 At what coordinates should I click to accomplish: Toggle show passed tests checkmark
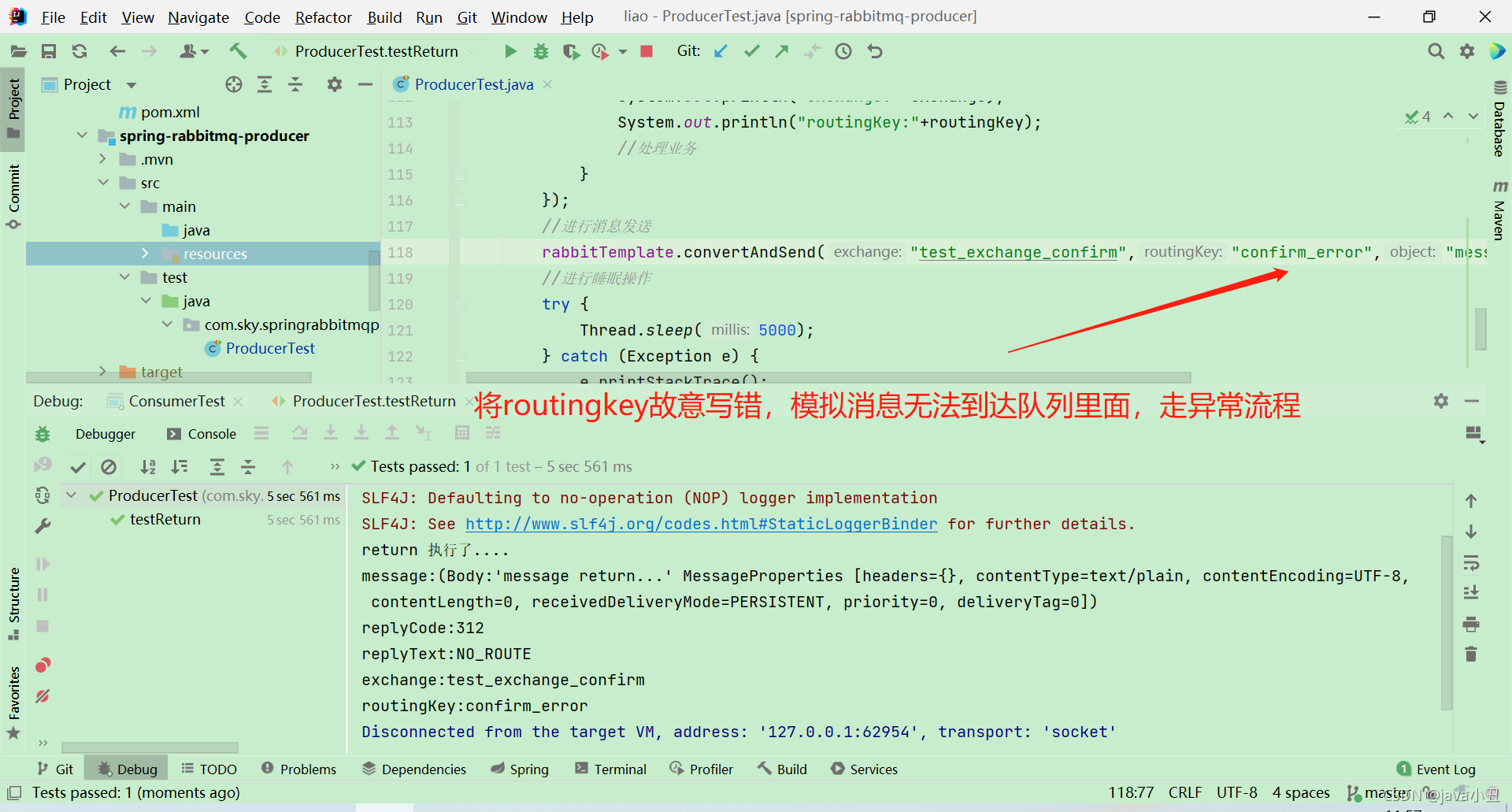point(78,467)
